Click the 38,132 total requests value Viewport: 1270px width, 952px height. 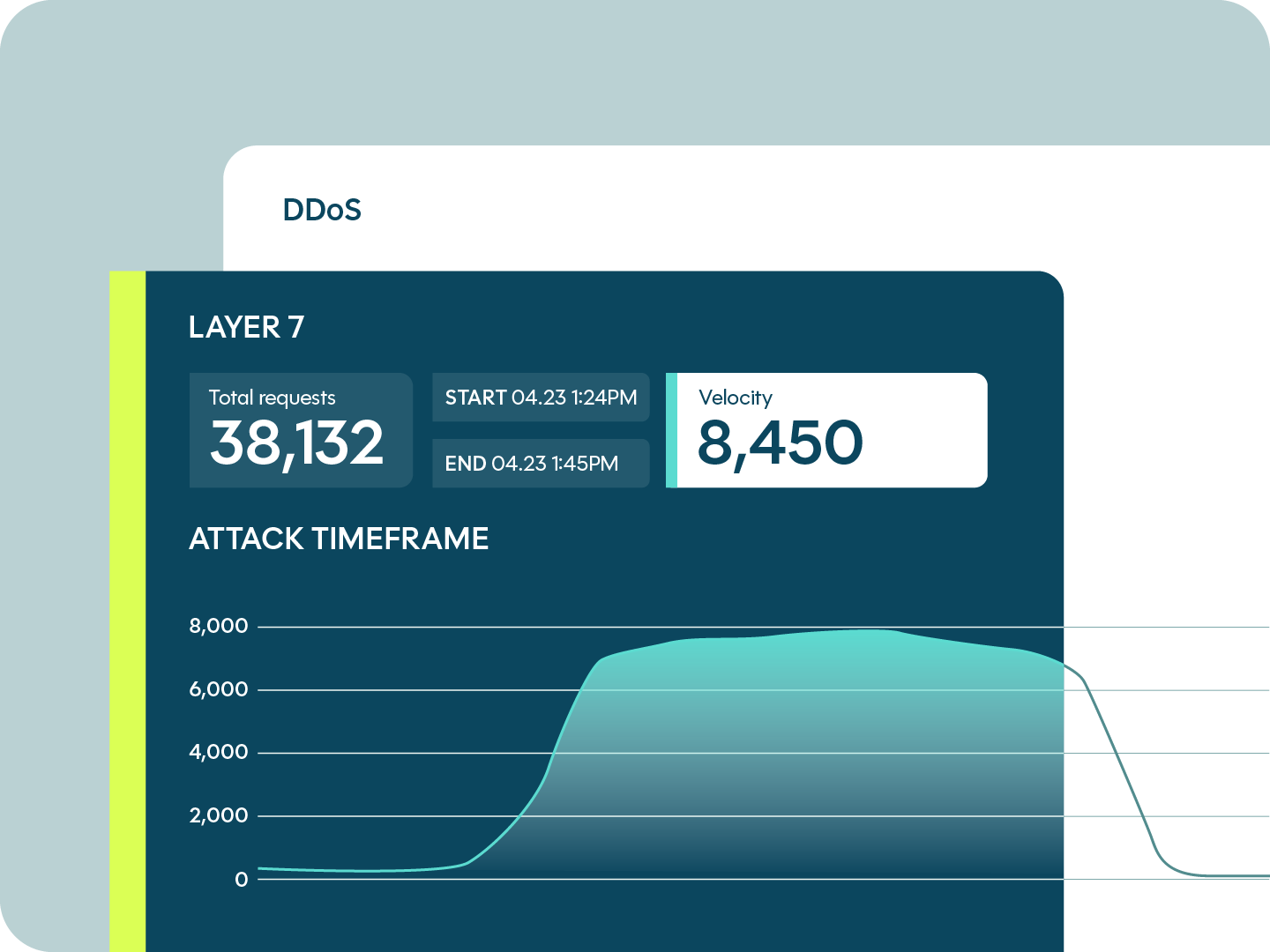tap(297, 443)
